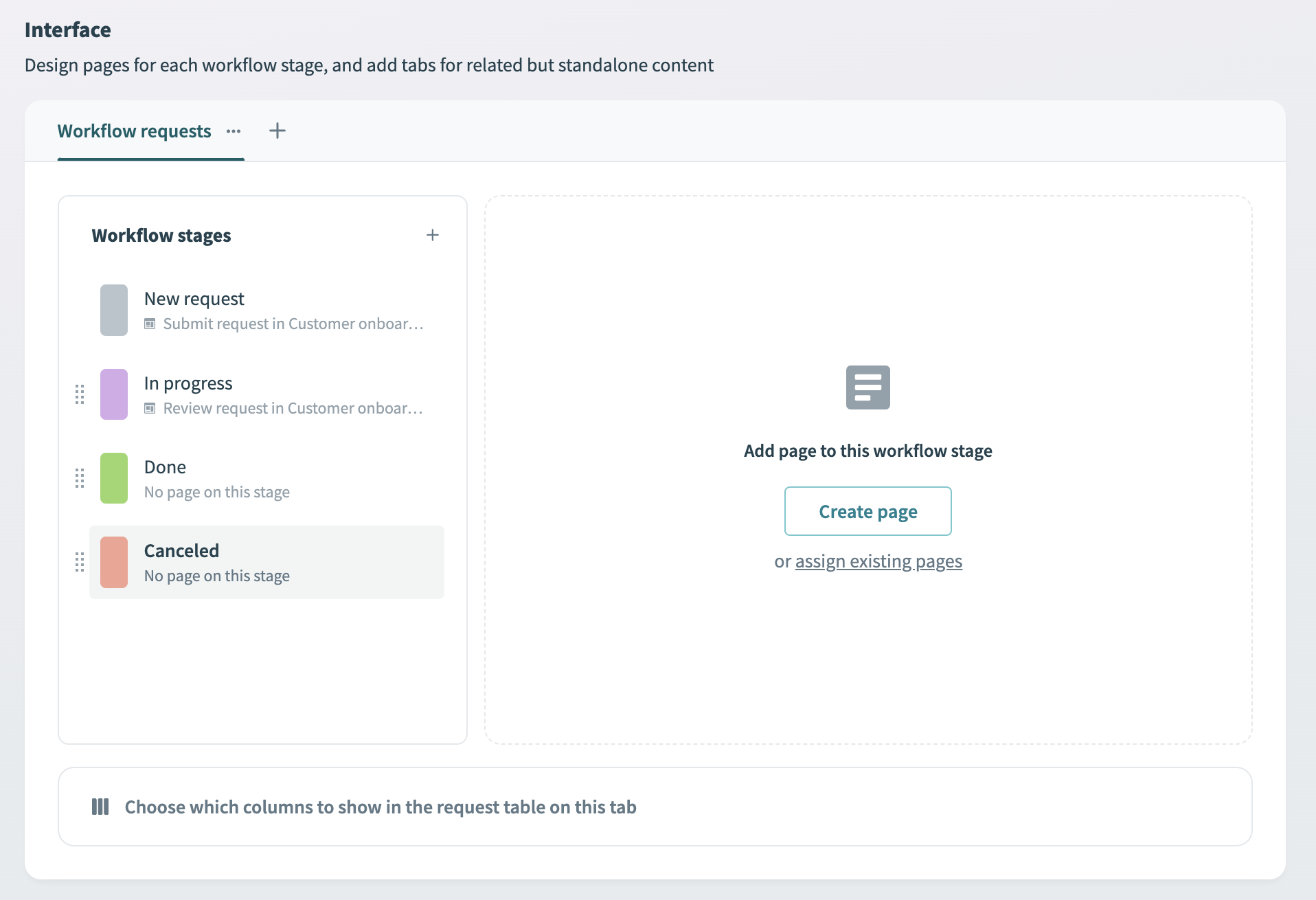Click the drag handle beside Done stage

click(x=79, y=478)
